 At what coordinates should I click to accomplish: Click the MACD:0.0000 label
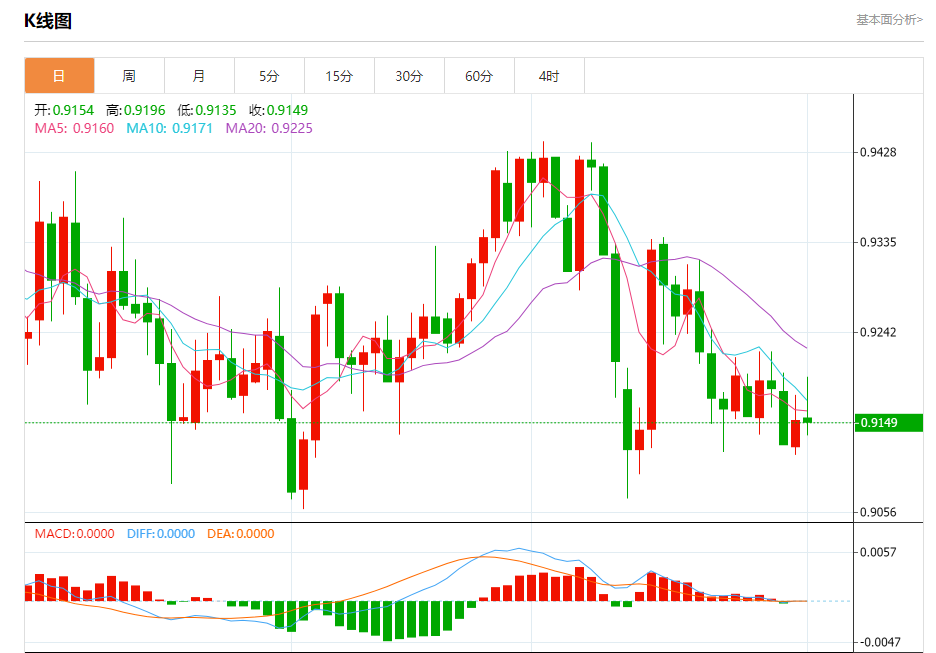click(x=74, y=534)
